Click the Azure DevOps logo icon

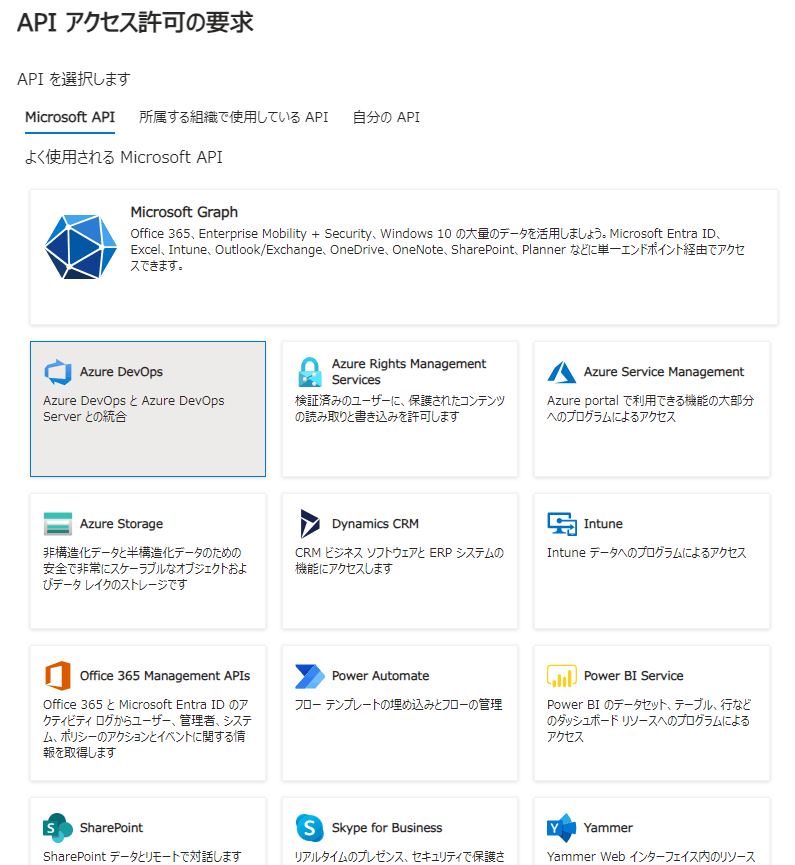coord(58,372)
